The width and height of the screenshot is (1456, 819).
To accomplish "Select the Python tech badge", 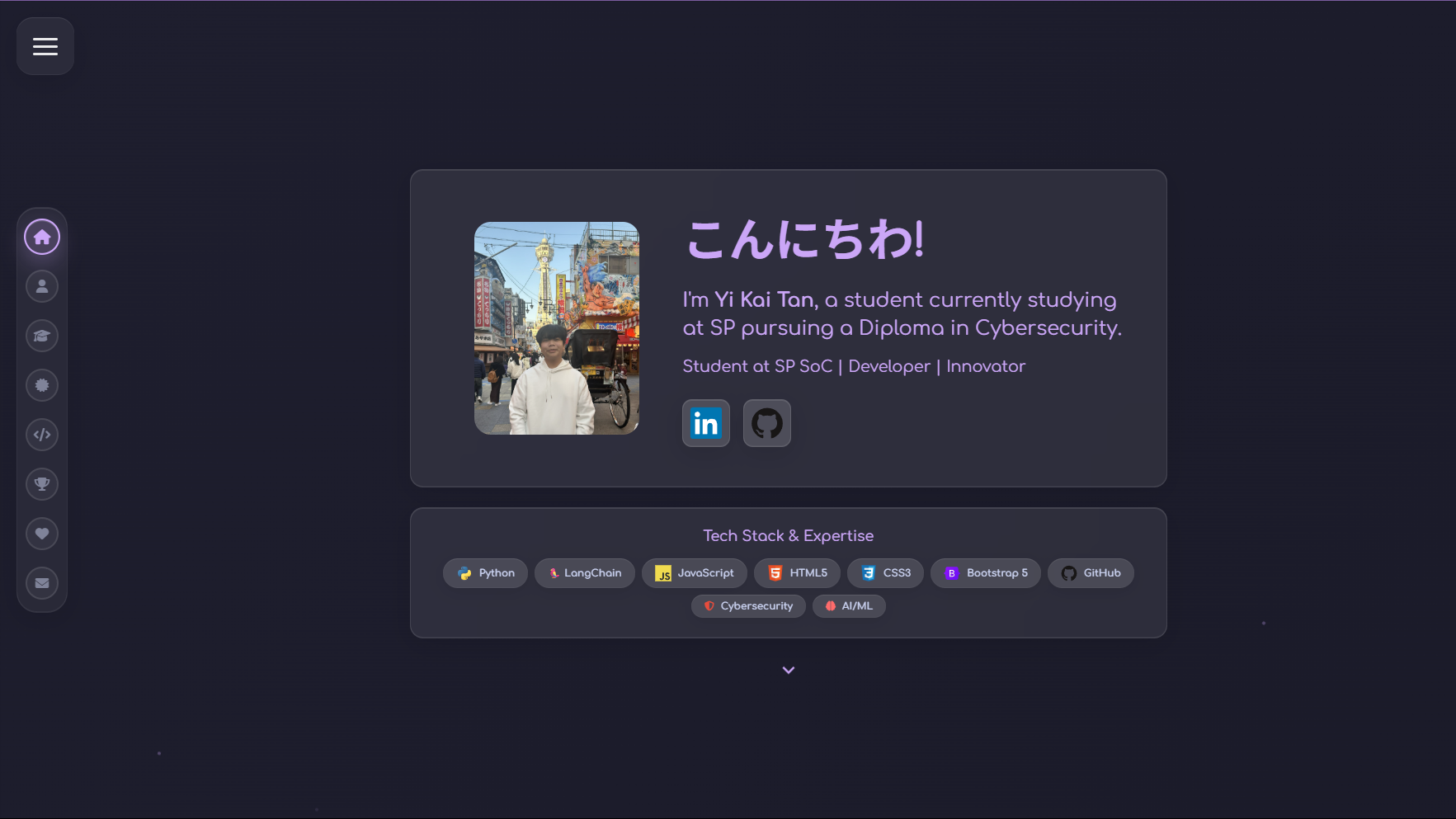I will [x=485, y=573].
